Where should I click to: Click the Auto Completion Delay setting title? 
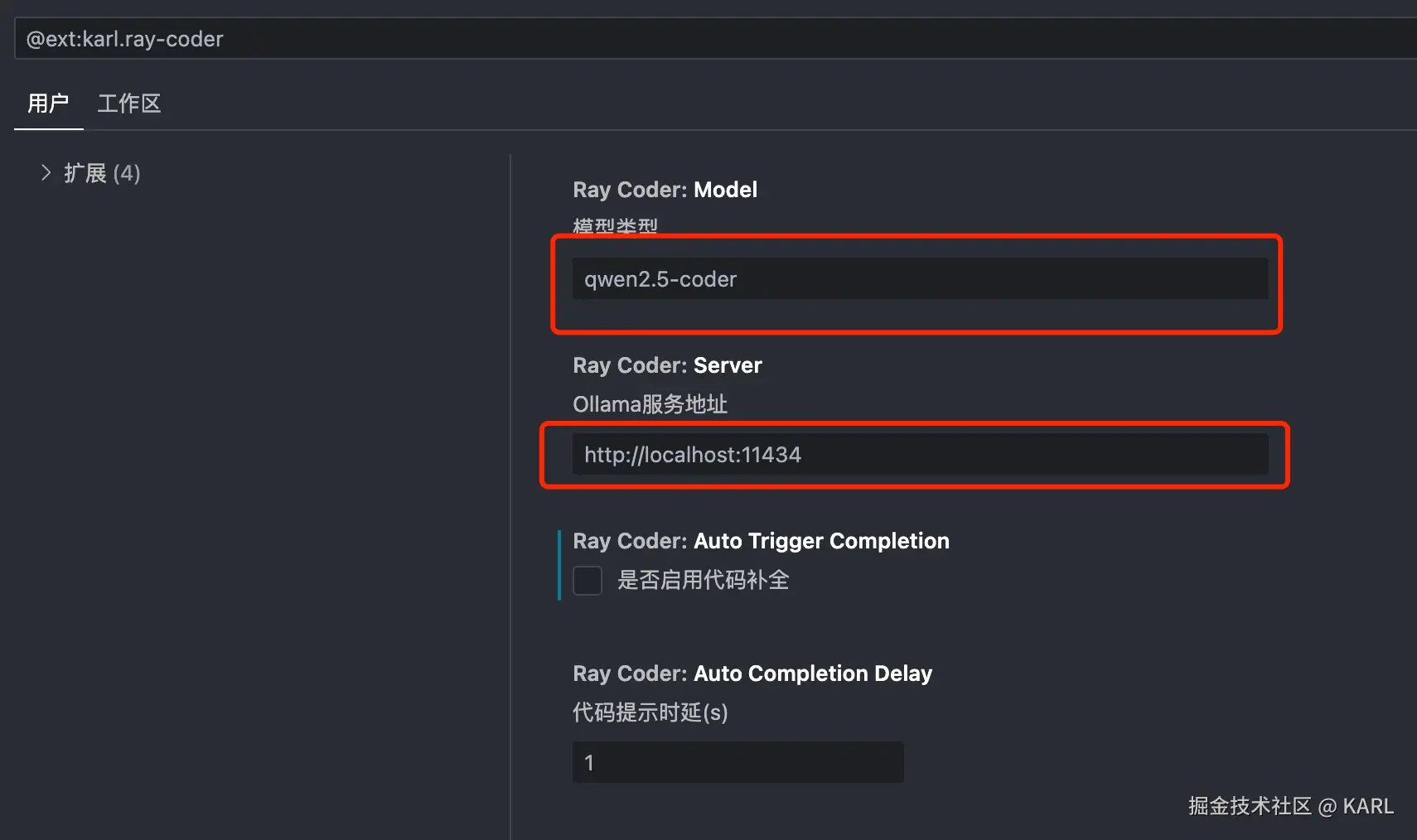click(752, 673)
